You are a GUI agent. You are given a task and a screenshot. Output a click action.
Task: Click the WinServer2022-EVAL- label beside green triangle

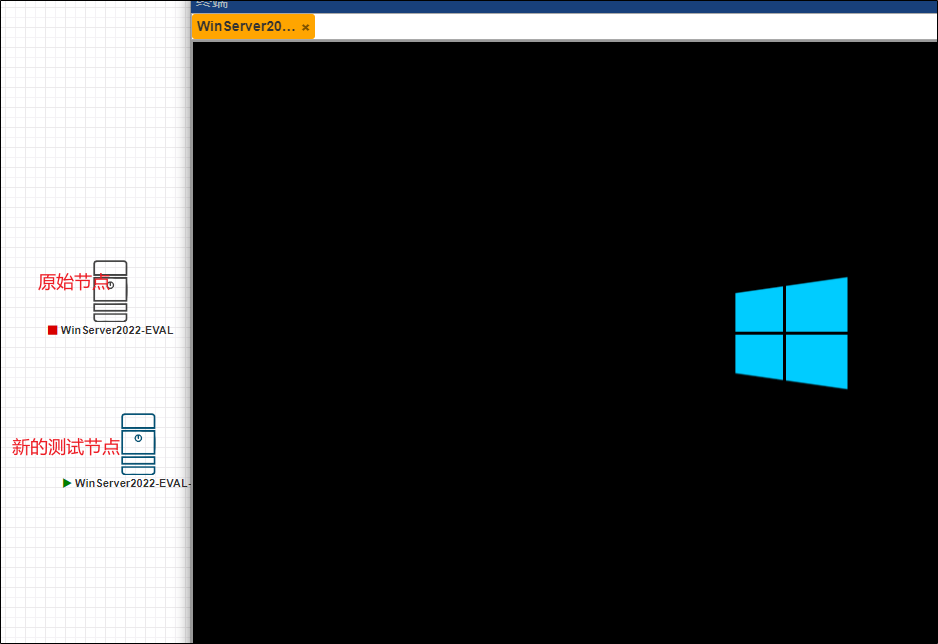(133, 483)
